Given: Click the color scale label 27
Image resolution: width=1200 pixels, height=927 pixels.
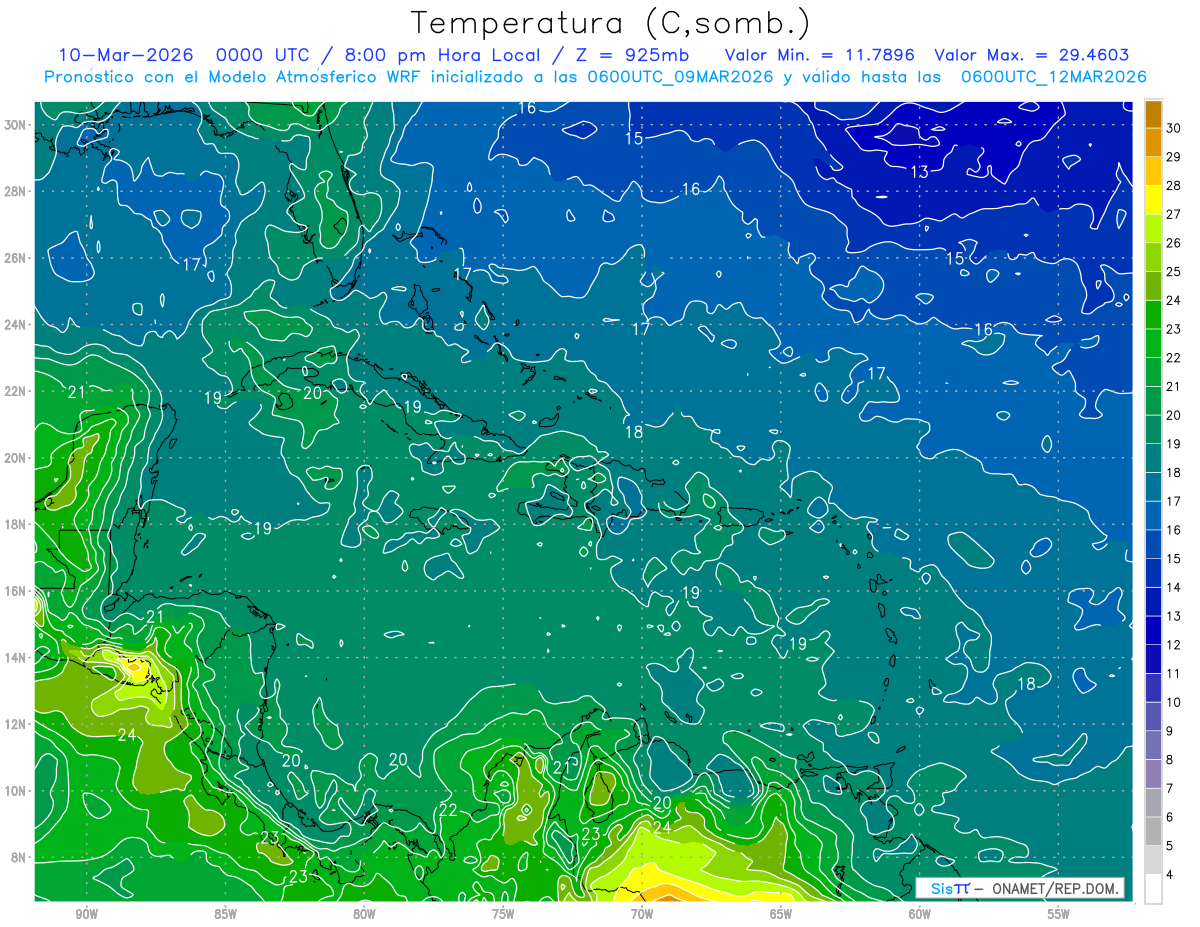Looking at the screenshot, I should point(1173,214).
